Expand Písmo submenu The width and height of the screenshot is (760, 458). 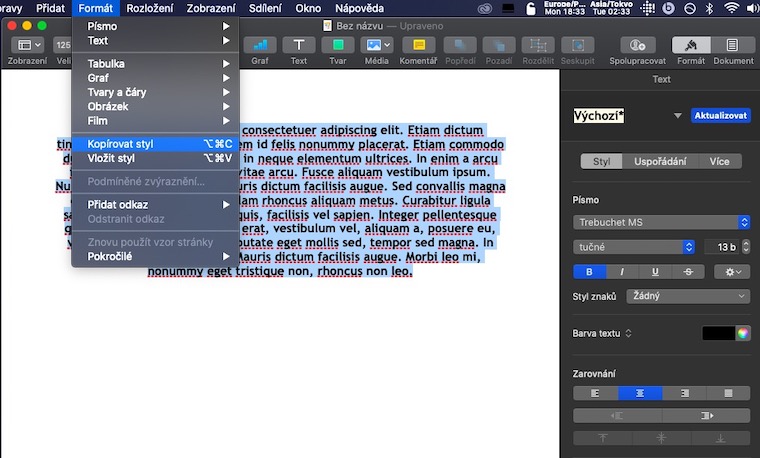[156, 26]
